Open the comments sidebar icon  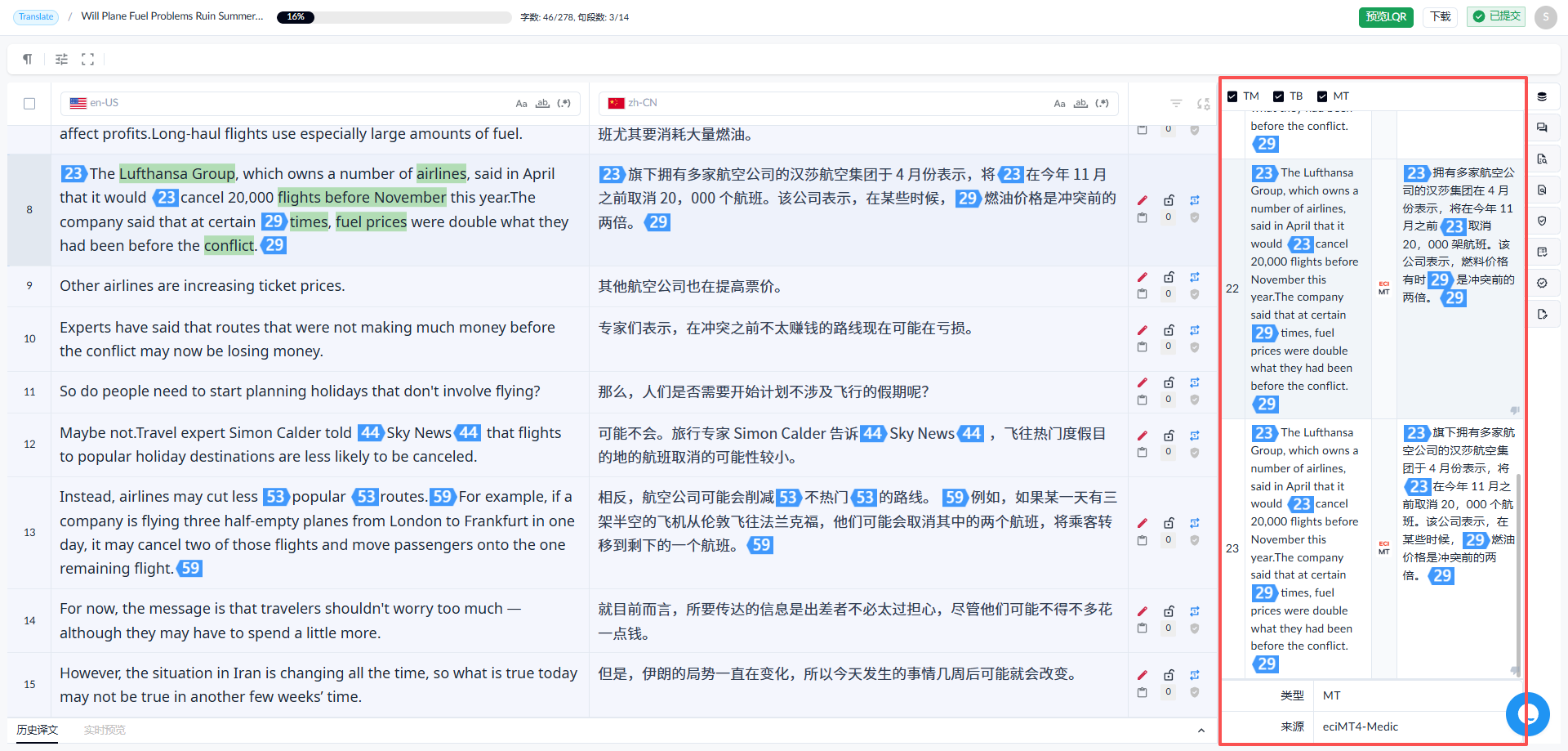click(x=1542, y=127)
